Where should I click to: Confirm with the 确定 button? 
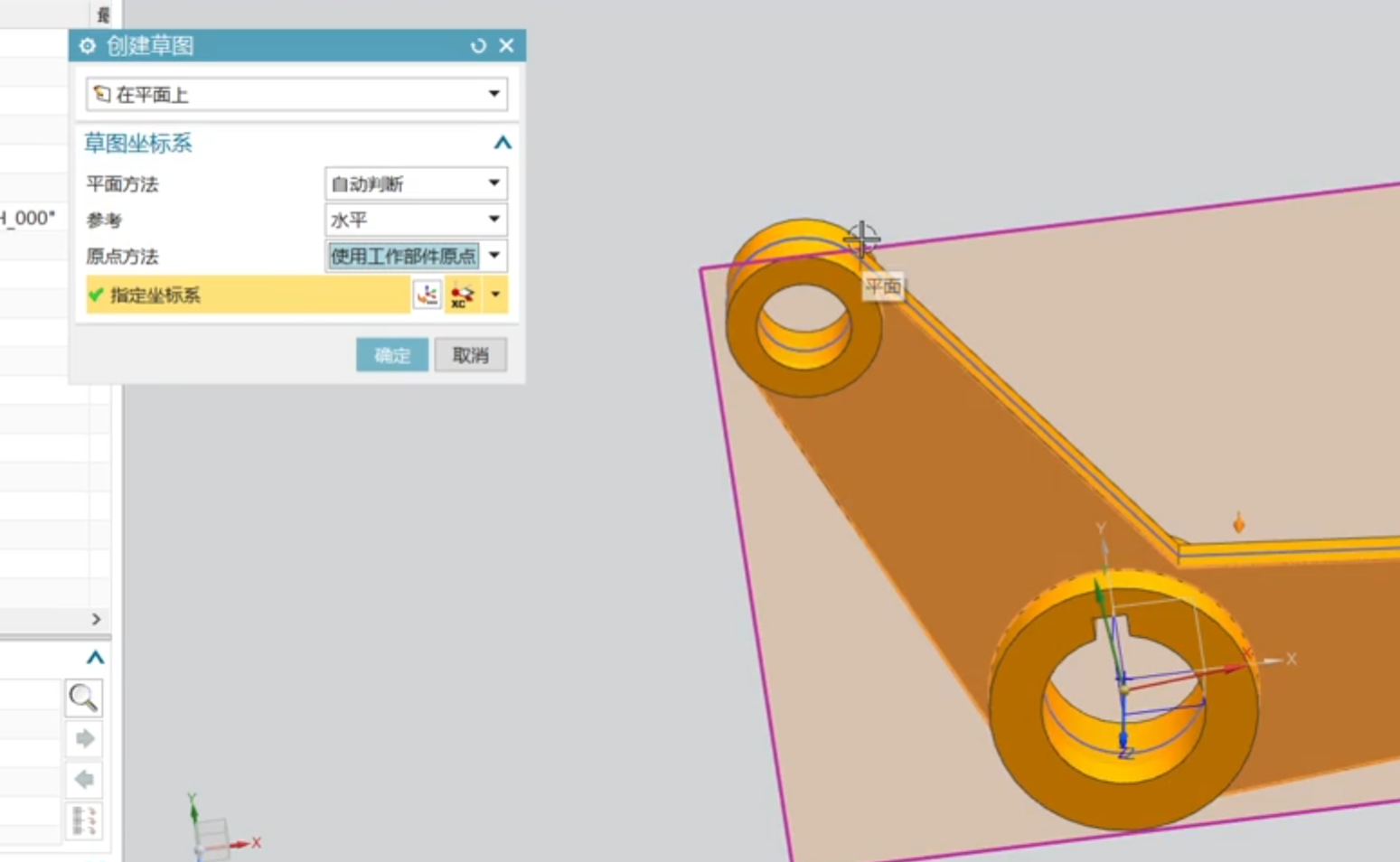[392, 355]
